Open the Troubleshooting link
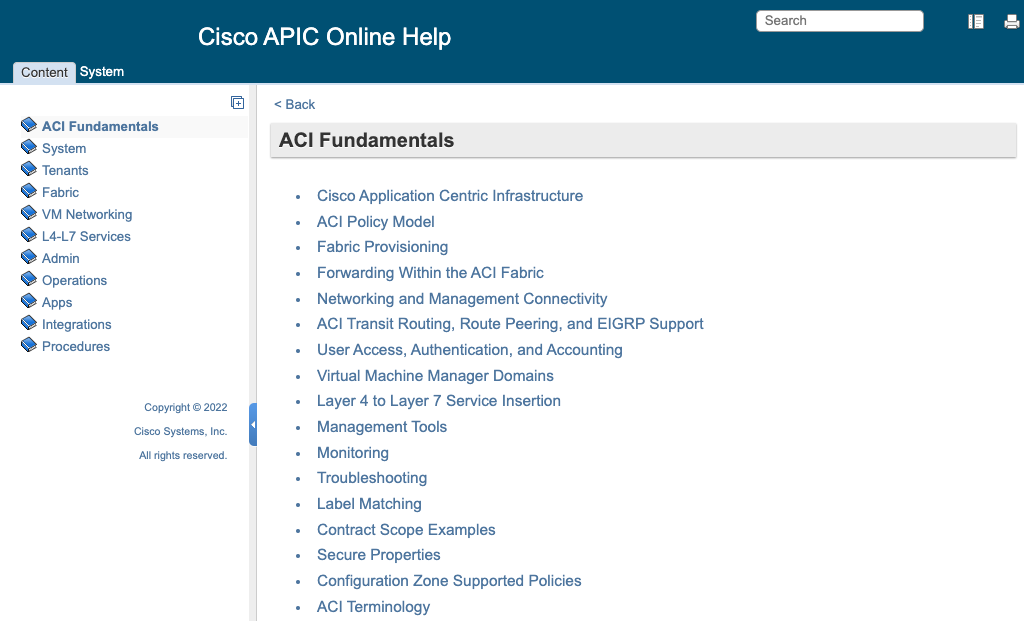This screenshot has width=1024, height=621. coord(372,478)
